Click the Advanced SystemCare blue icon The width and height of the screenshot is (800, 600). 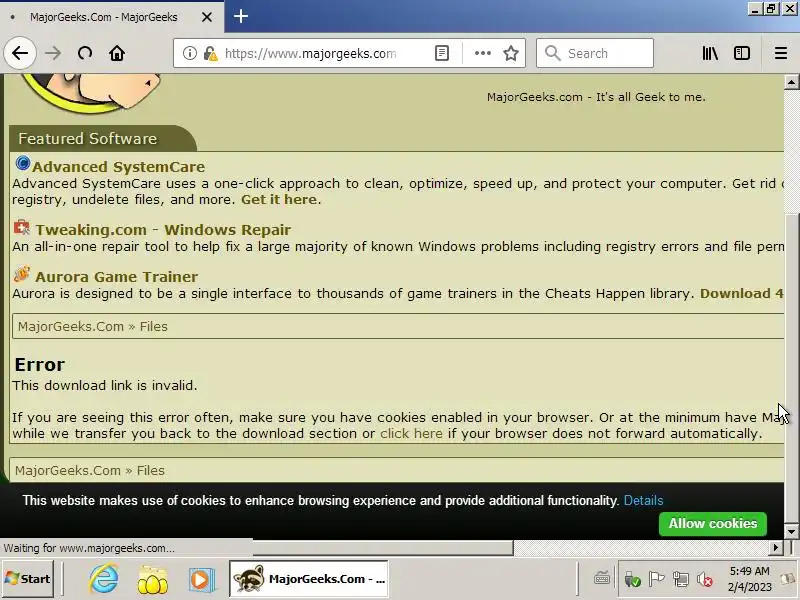tap(22, 163)
